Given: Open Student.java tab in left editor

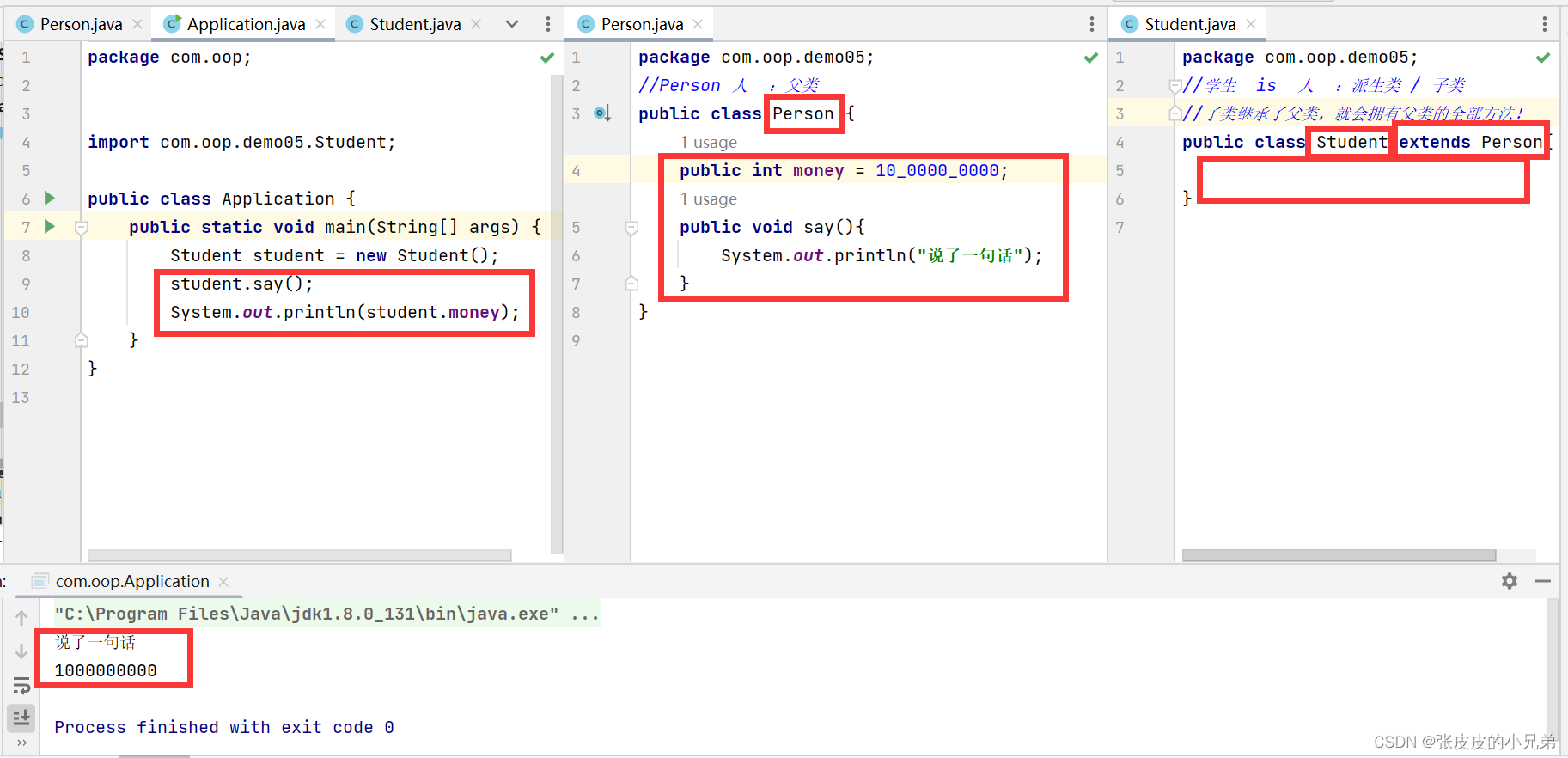Looking at the screenshot, I should pos(415,24).
